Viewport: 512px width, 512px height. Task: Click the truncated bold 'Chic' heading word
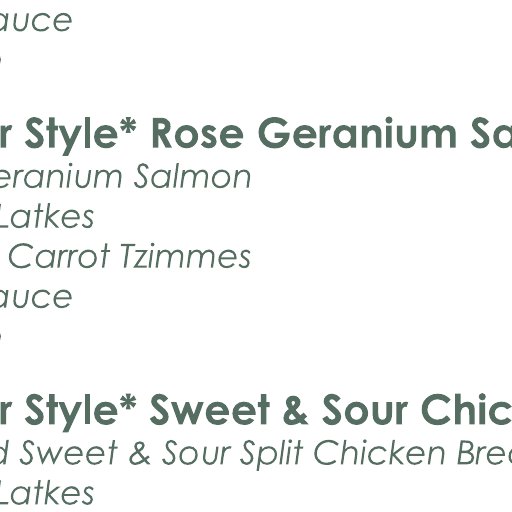(467, 409)
